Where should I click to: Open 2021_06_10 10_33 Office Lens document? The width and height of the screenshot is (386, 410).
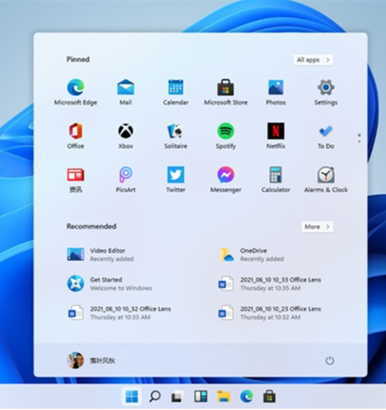270,284
